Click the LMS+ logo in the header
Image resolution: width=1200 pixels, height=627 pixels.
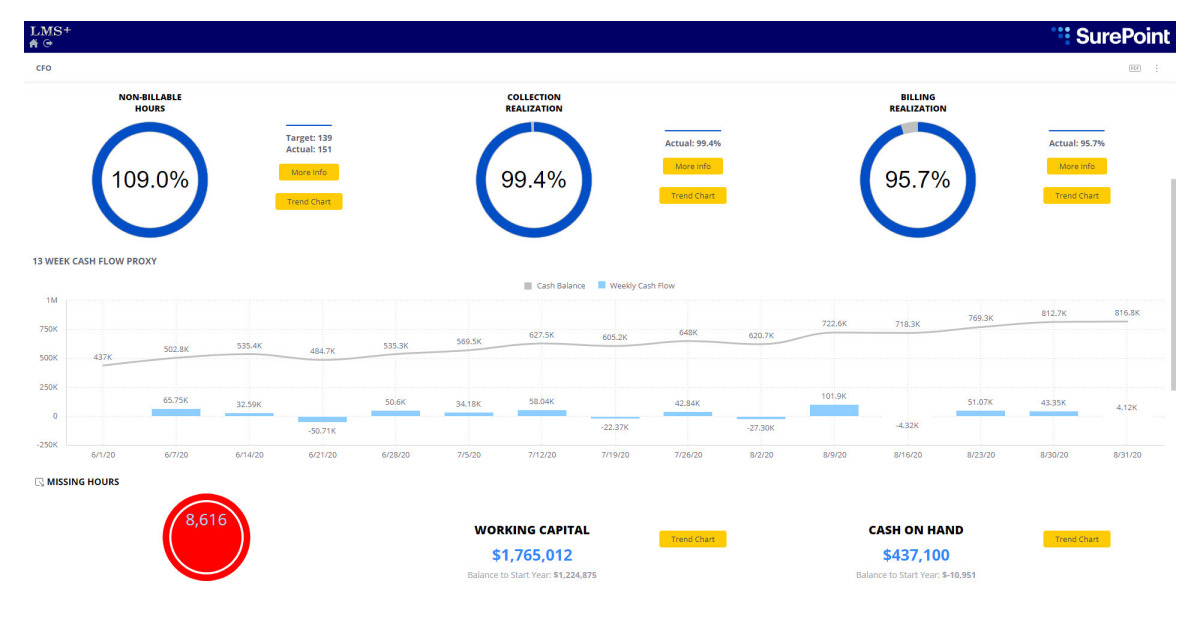click(48, 29)
